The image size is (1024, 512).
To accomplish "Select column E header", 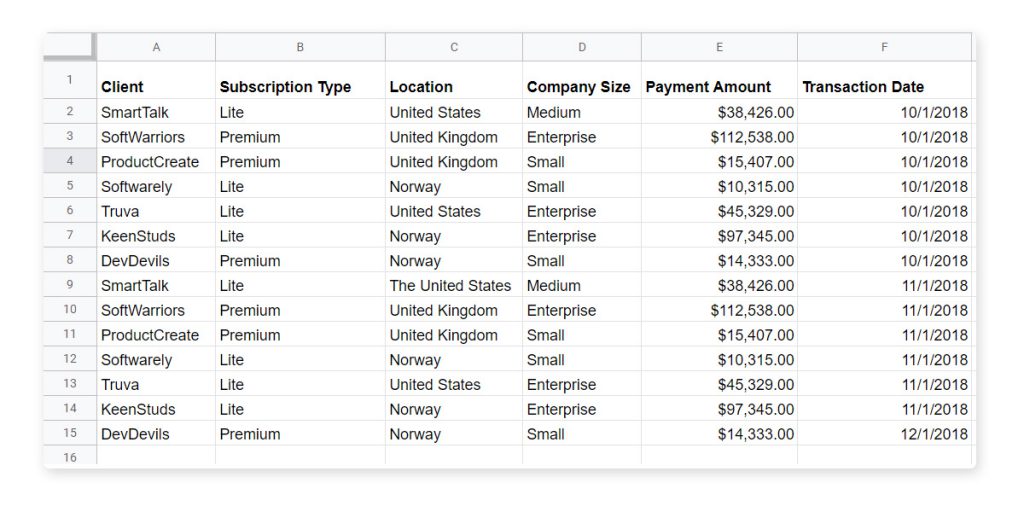I will (720, 47).
